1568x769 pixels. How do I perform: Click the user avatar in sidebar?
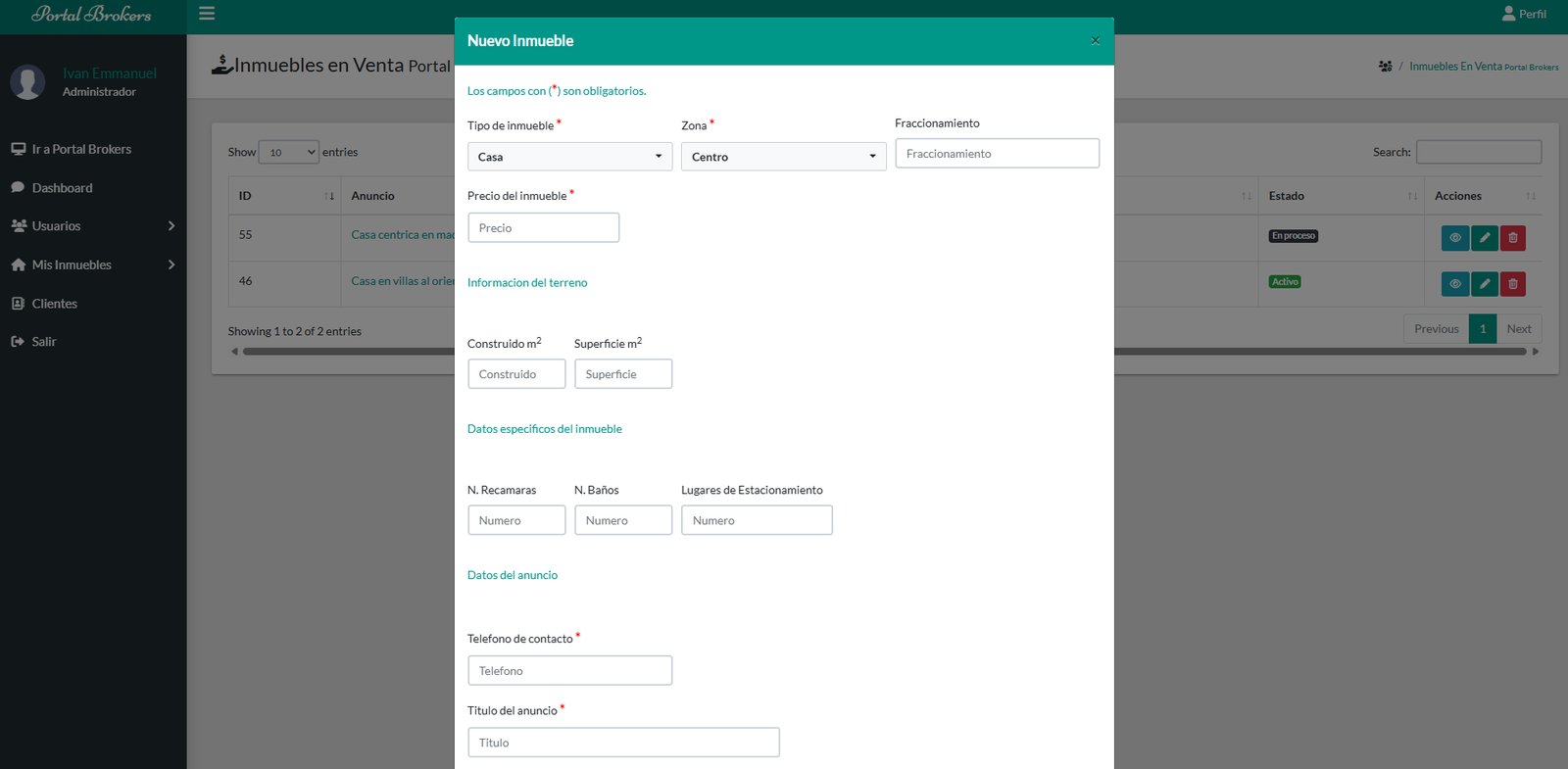click(x=27, y=82)
